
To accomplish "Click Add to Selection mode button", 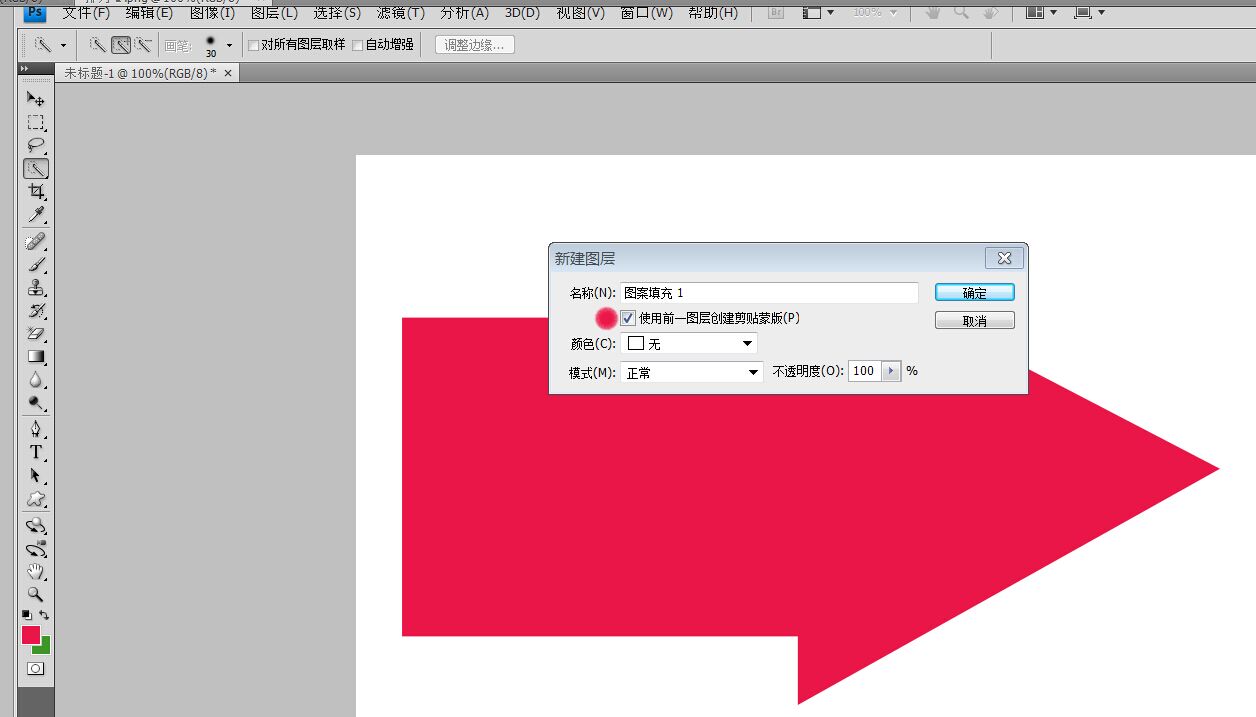I will click(120, 45).
